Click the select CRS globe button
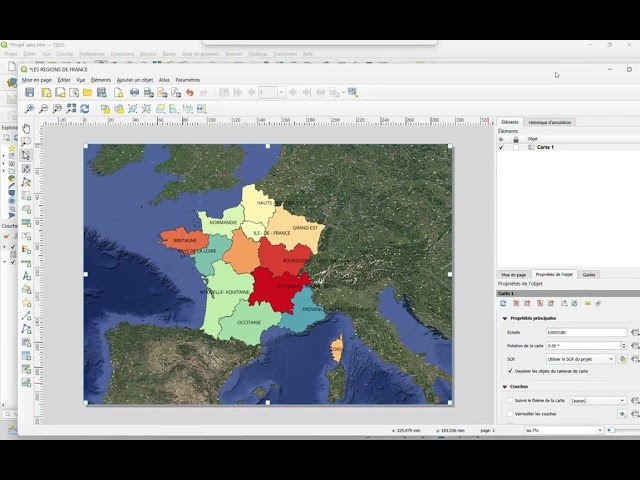The width and height of the screenshot is (640, 480). 622,359
